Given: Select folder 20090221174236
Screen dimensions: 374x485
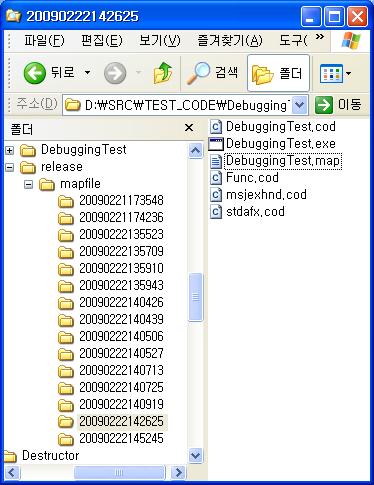Looking at the screenshot, I should tap(121, 217).
